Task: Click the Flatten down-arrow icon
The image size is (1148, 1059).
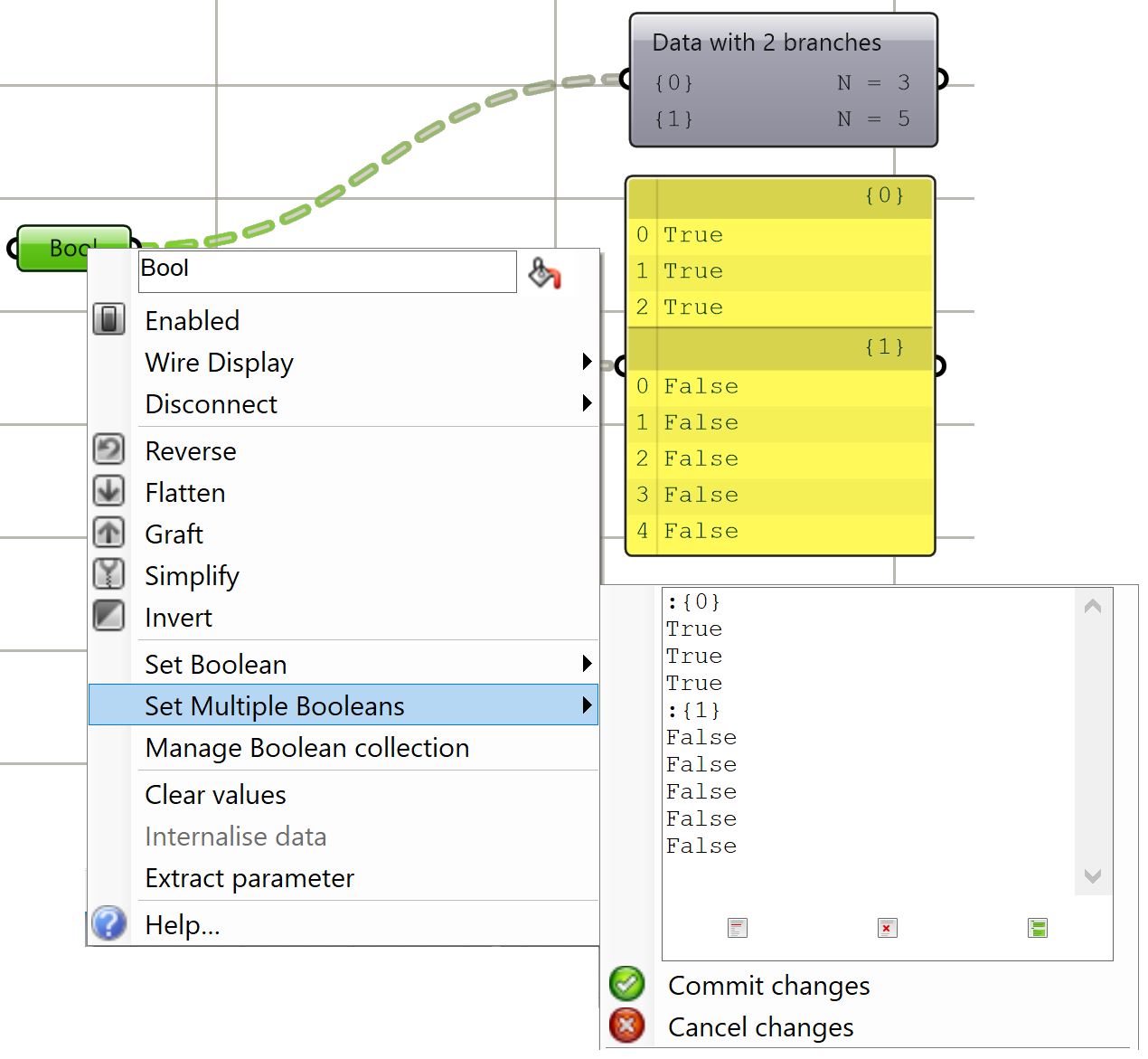Action: pyautogui.click(x=108, y=491)
